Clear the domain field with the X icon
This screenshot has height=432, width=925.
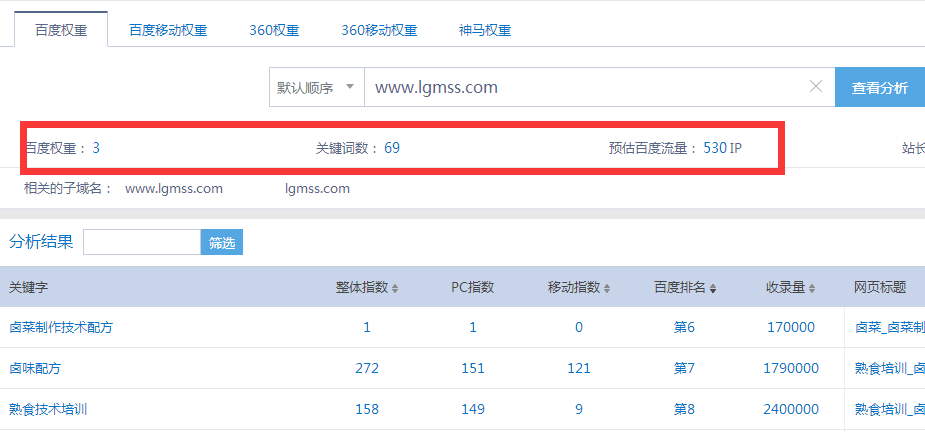(816, 87)
